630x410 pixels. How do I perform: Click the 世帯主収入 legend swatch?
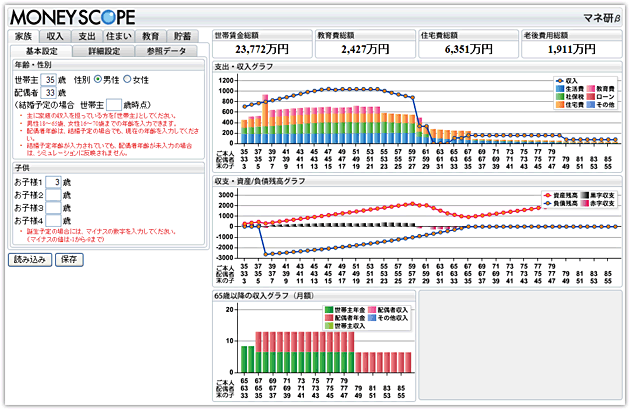(329, 326)
